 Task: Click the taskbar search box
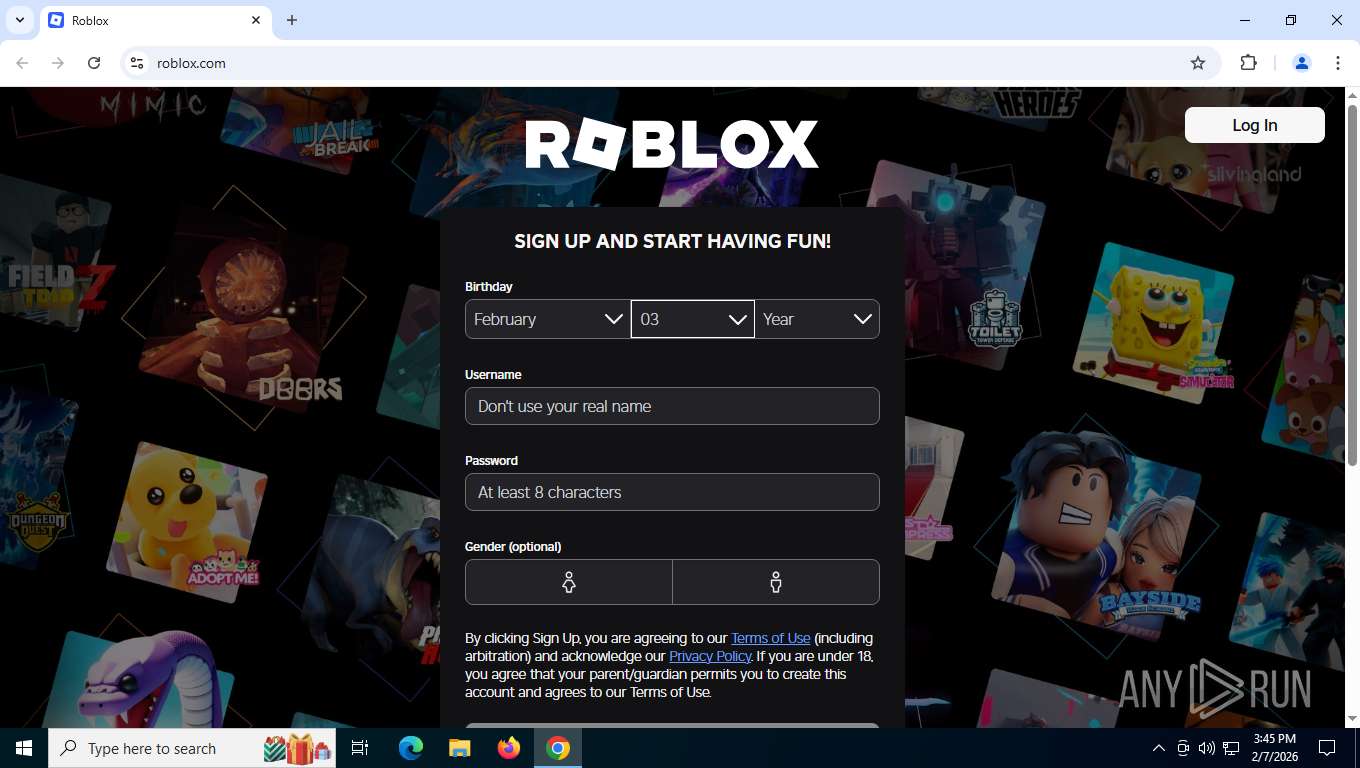(193, 748)
